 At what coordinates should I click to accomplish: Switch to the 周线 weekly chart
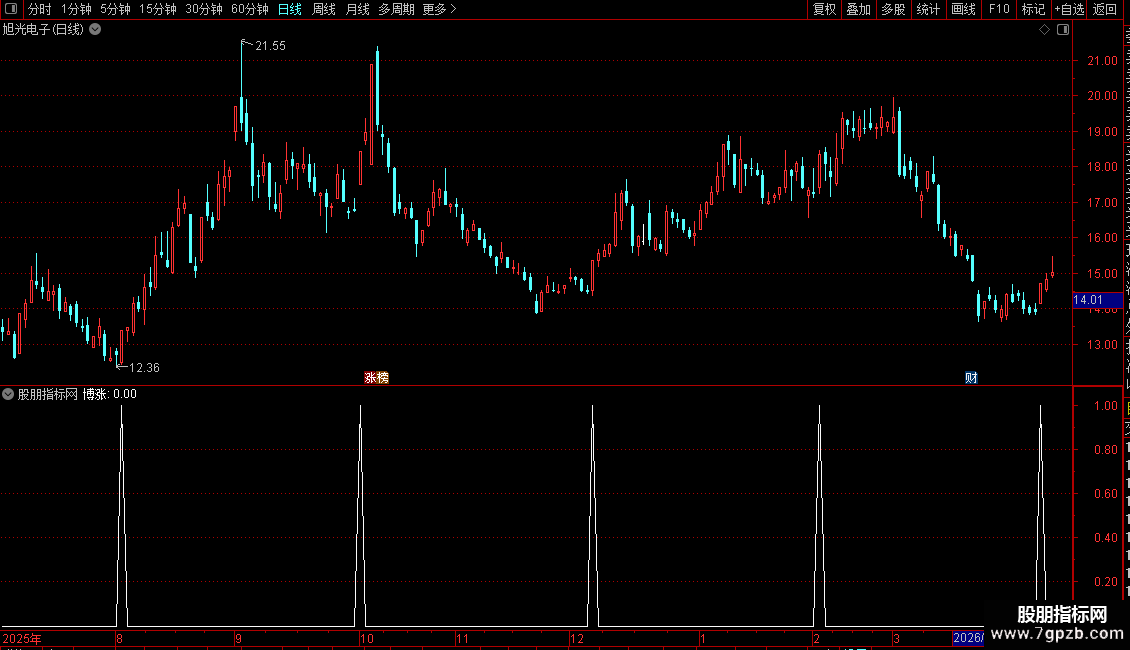pyautogui.click(x=324, y=9)
